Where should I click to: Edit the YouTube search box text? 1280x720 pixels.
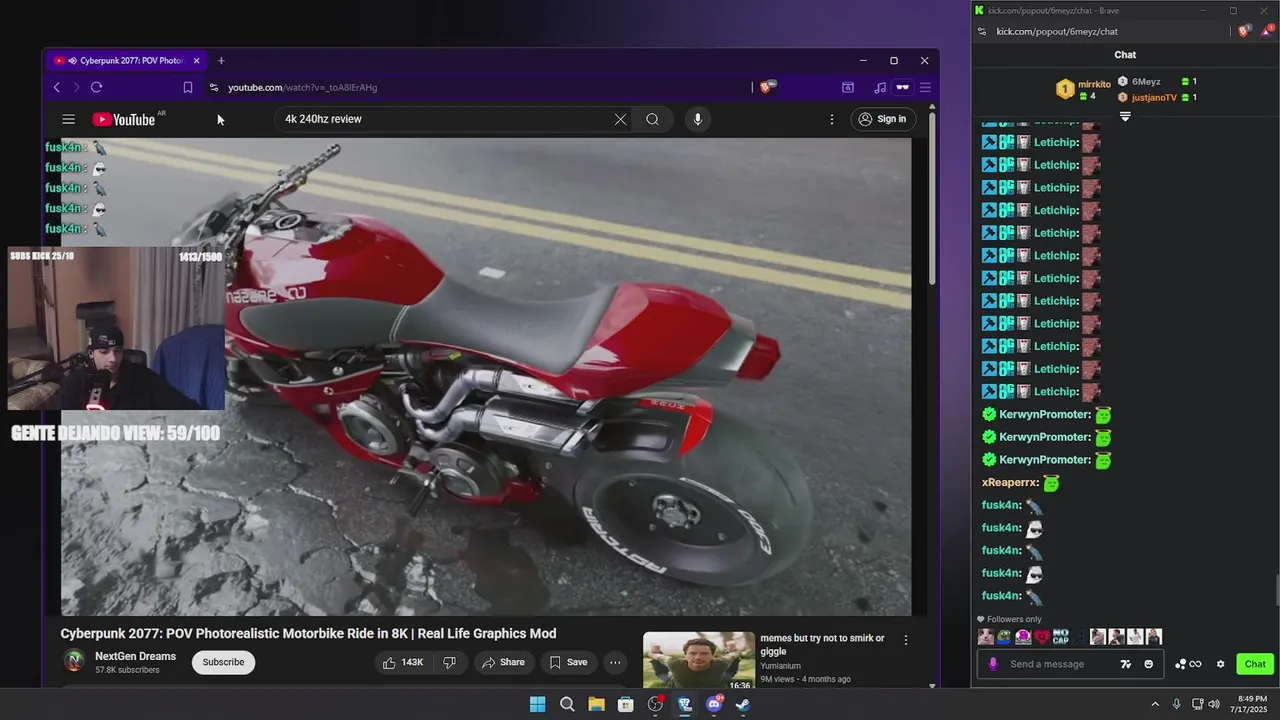[445, 119]
